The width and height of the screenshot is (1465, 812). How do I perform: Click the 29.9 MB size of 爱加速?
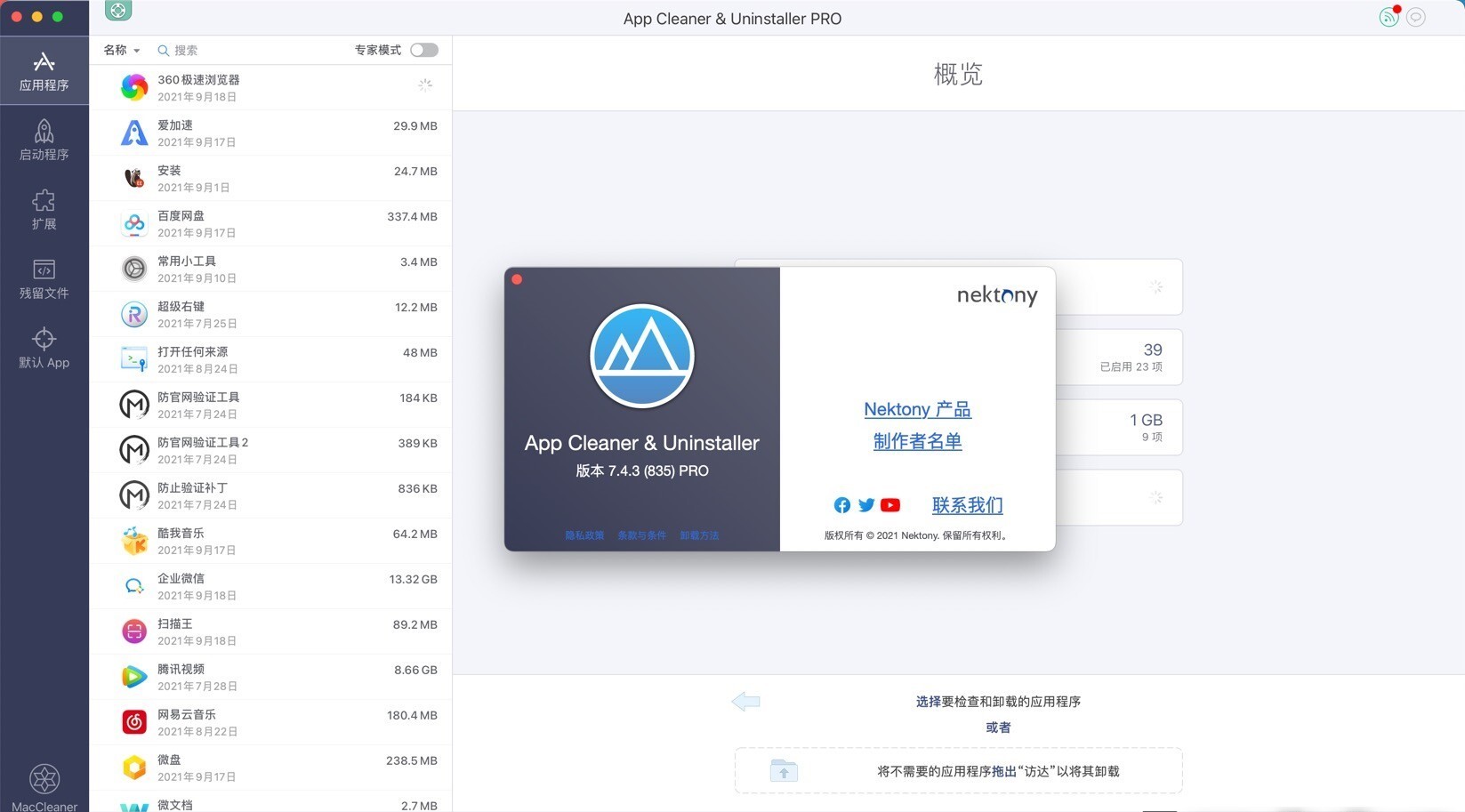tap(415, 126)
